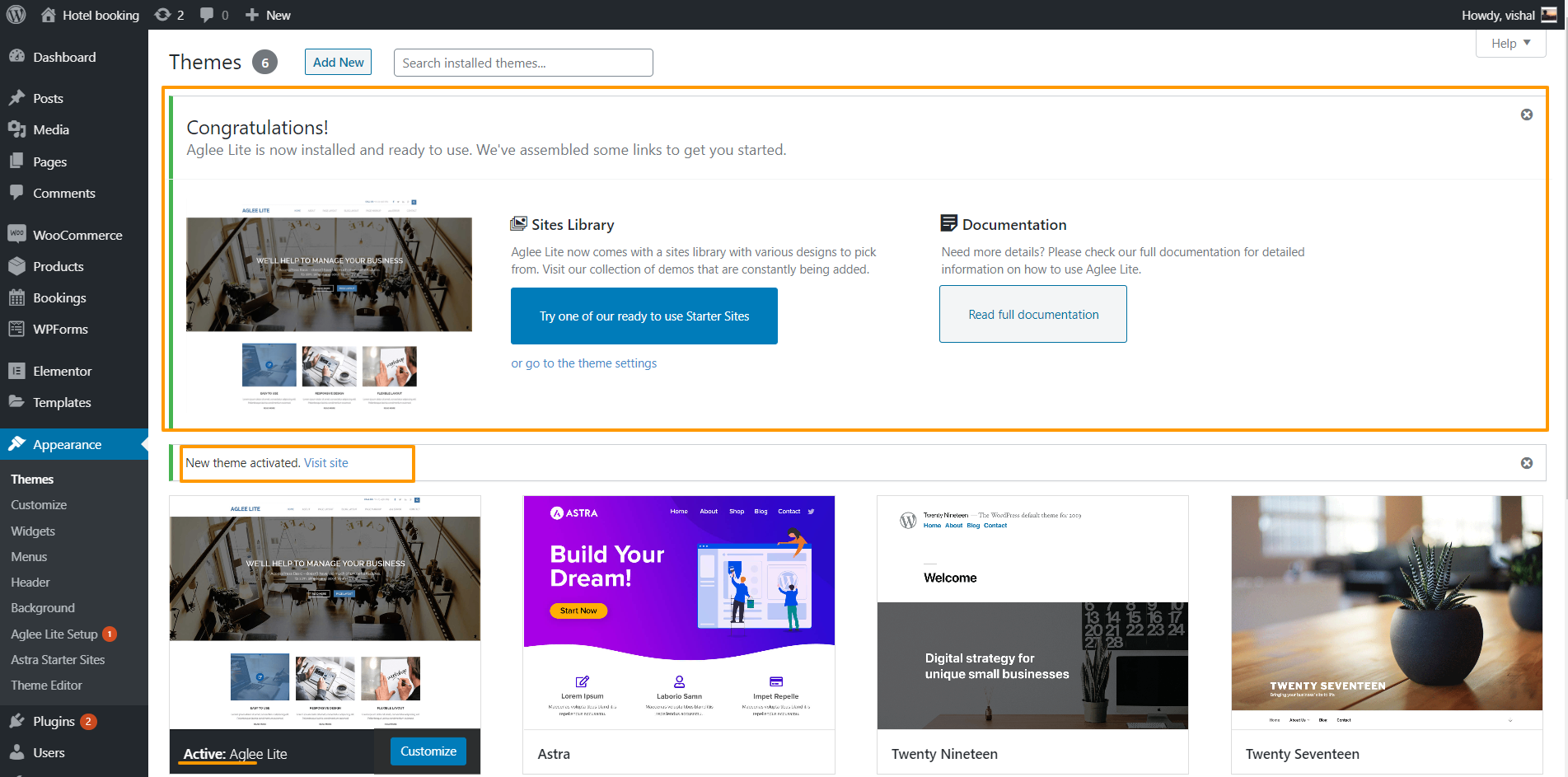Open the Widgets submenu item
1568x777 pixels.
(33, 531)
